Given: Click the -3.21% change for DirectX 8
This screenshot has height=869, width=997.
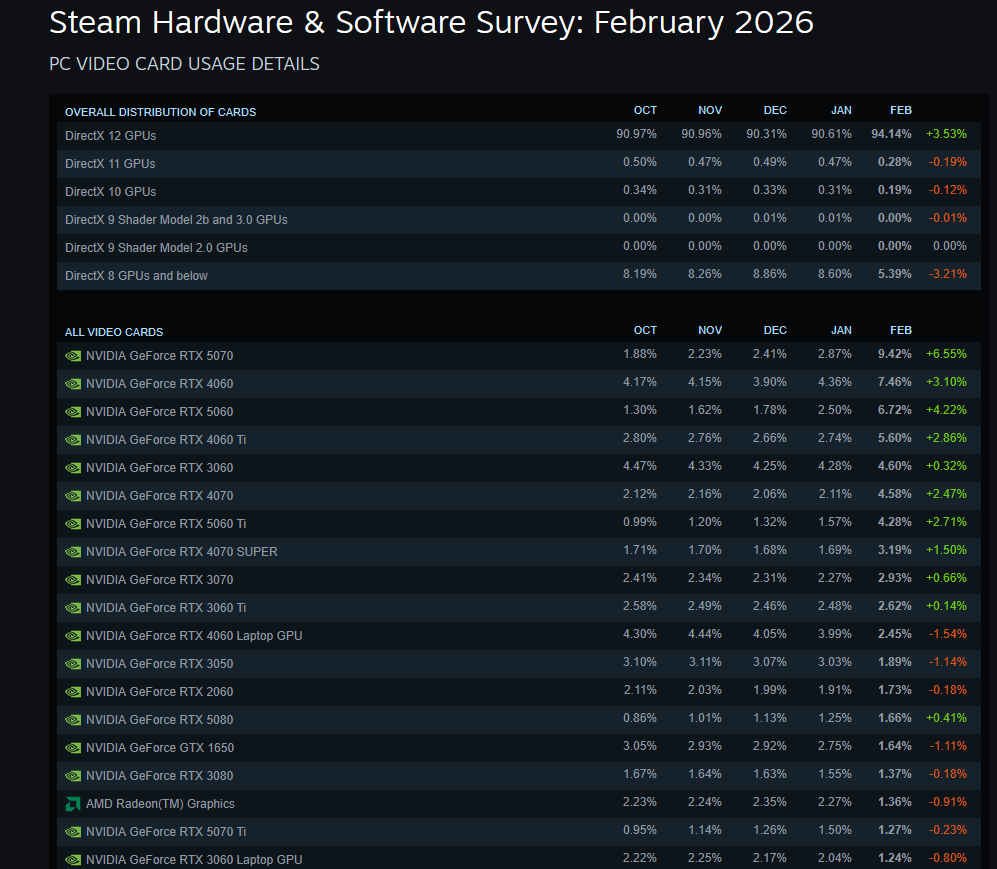Looking at the screenshot, I should coord(947,274).
